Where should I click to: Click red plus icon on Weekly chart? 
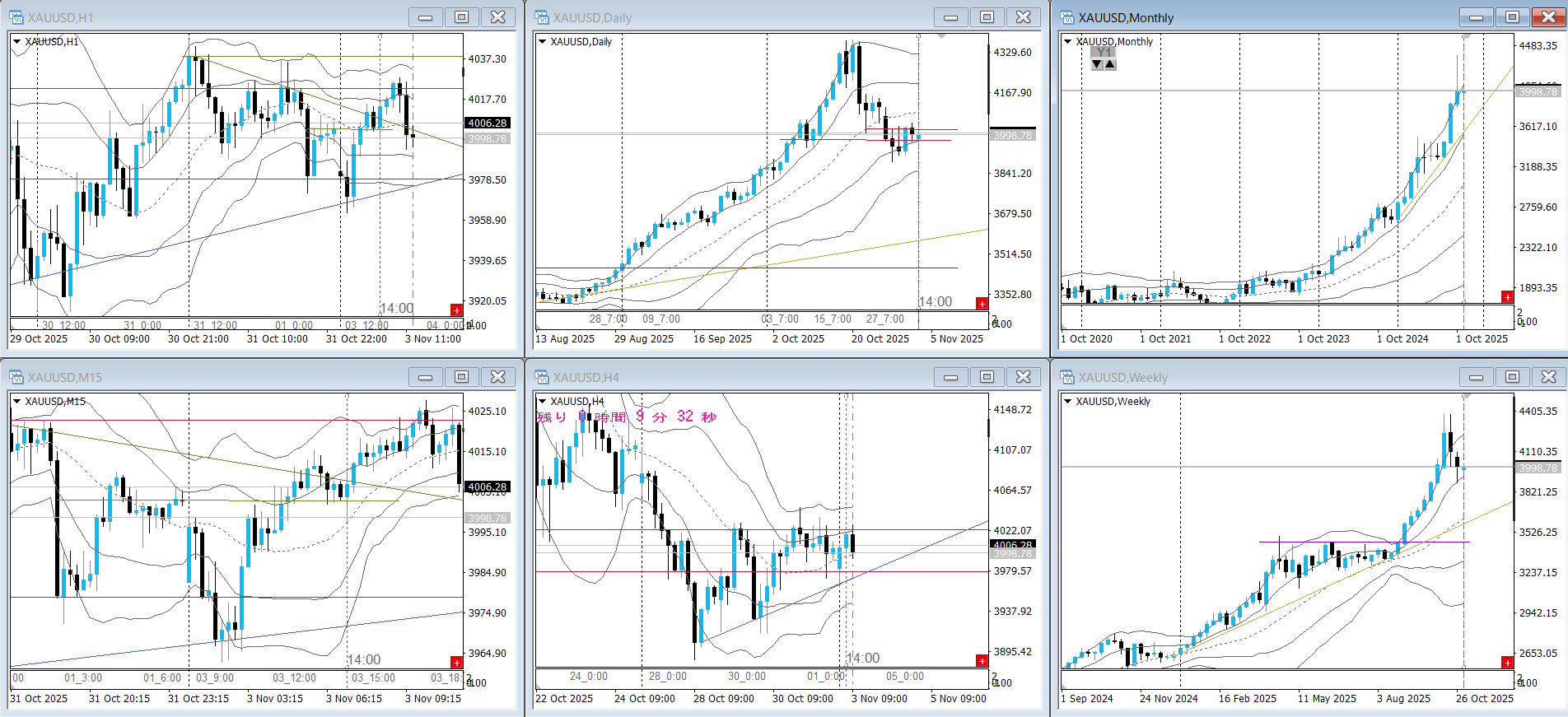(1507, 662)
